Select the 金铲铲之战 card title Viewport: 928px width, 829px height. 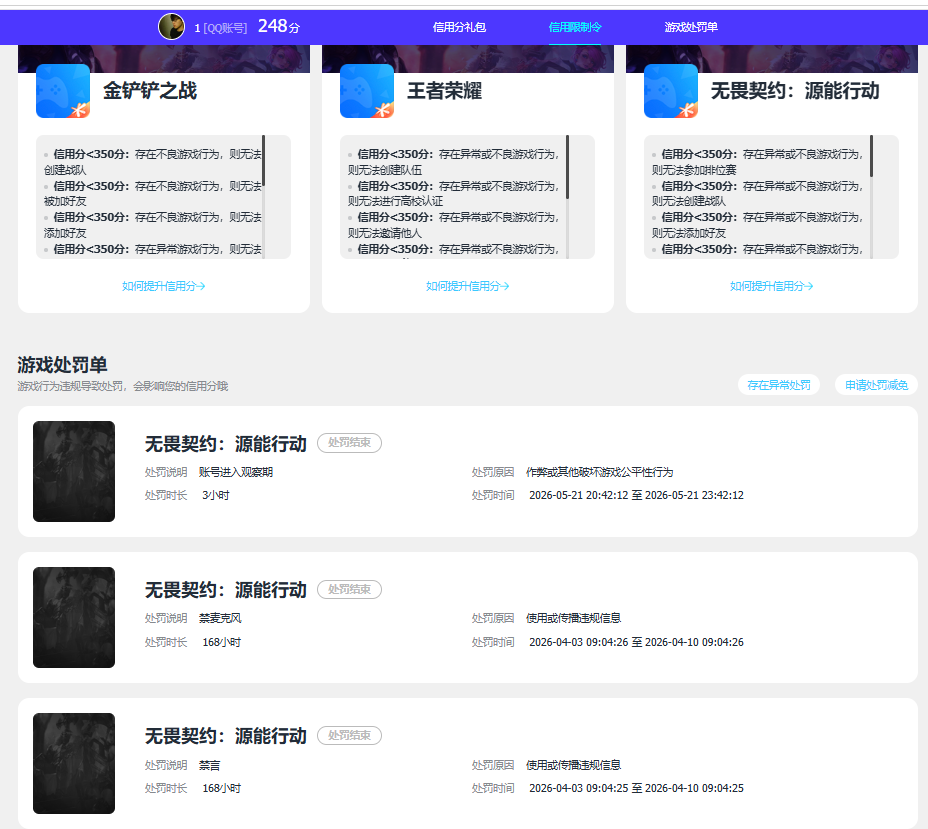[150, 91]
